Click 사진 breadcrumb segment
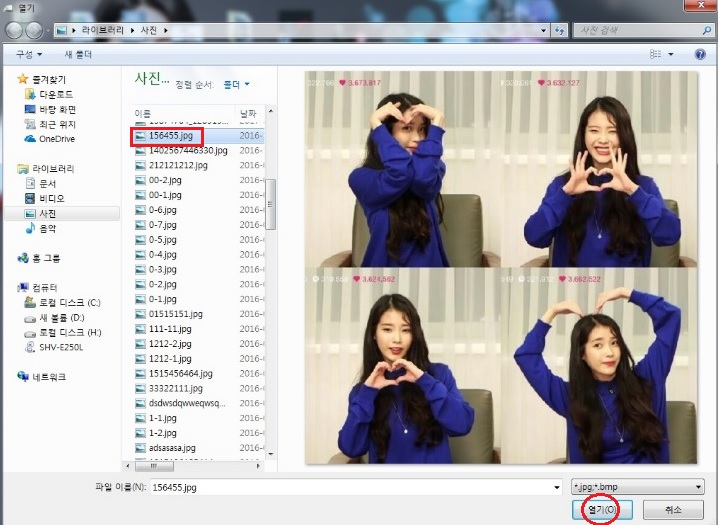Viewport: 718px width, 525px height. click(149, 30)
